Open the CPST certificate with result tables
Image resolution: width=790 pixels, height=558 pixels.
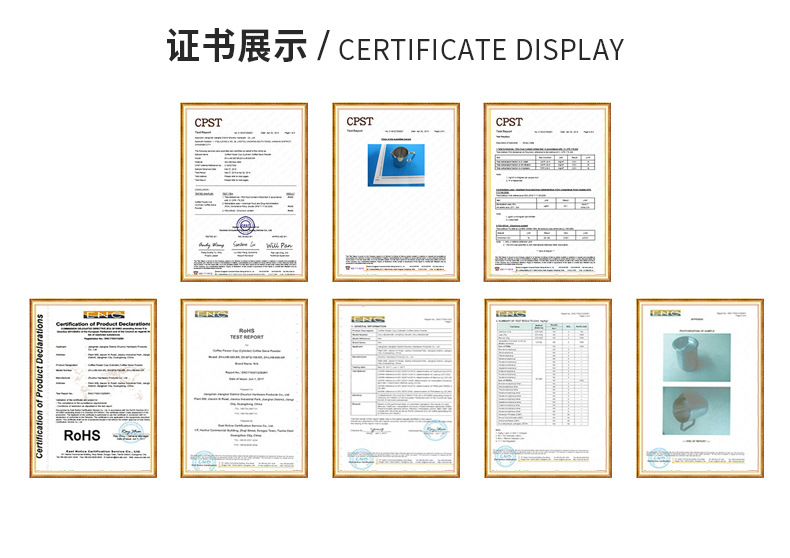point(547,192)
